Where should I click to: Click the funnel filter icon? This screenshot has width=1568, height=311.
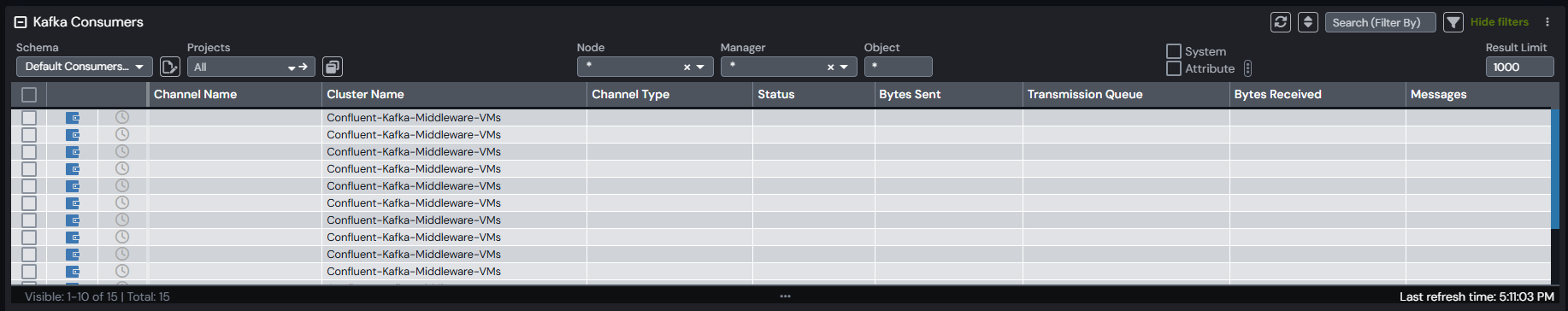(x=1453, y=22)
